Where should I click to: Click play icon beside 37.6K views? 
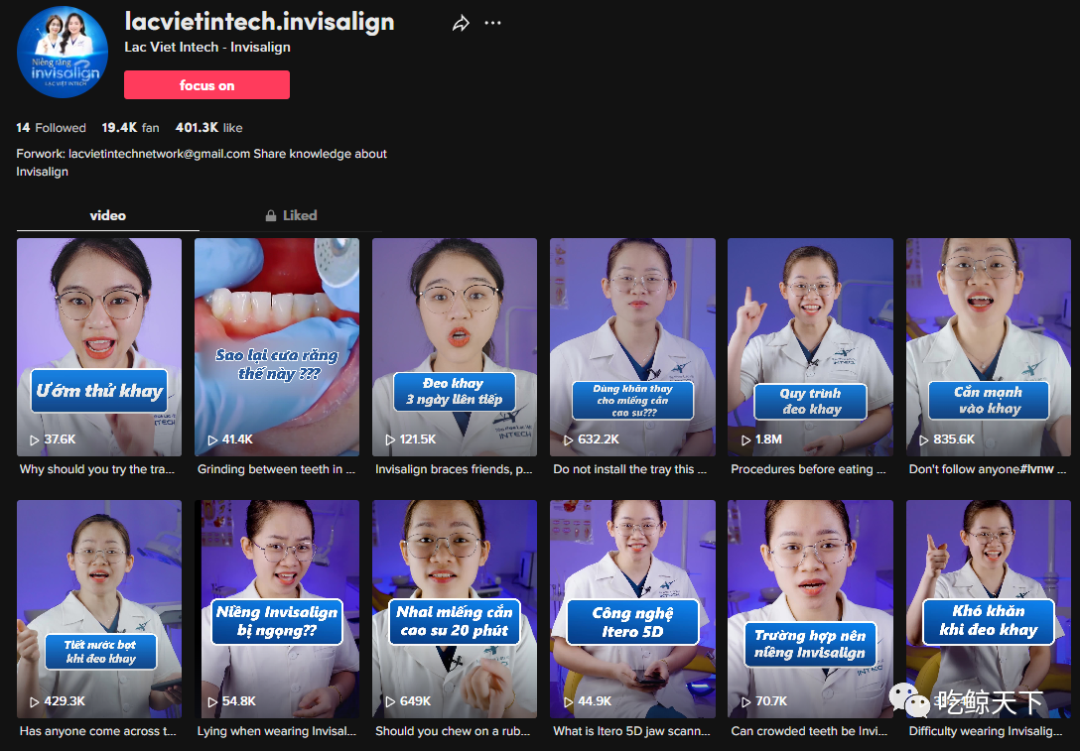(34, 440)
